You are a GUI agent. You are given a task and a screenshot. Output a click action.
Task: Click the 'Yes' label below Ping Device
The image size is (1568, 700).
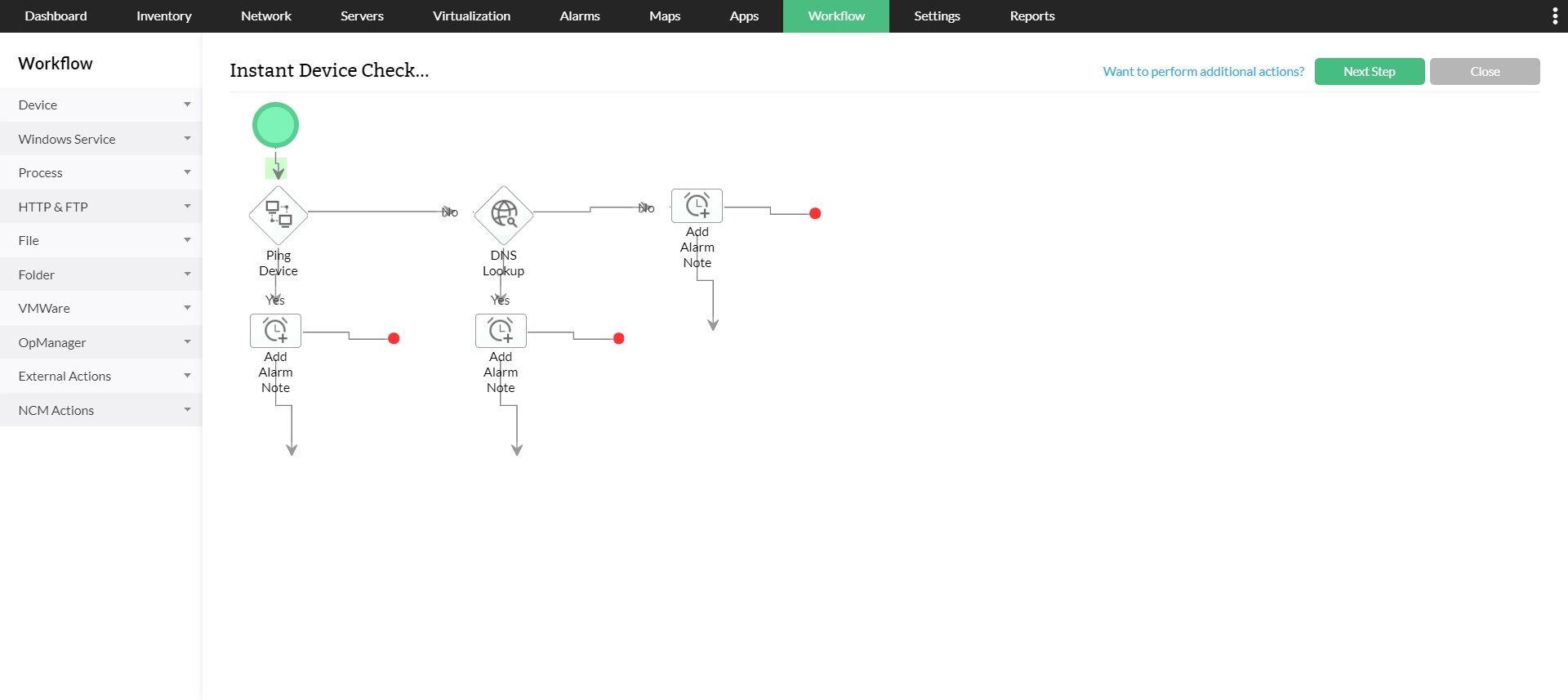(x=275, y=301)
